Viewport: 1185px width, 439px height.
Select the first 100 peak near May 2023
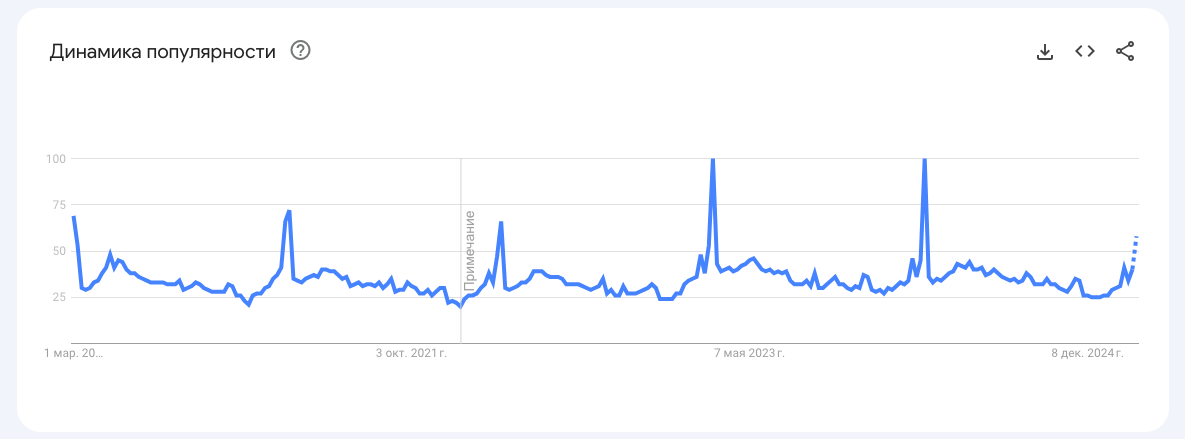click(x=712, y=160)
